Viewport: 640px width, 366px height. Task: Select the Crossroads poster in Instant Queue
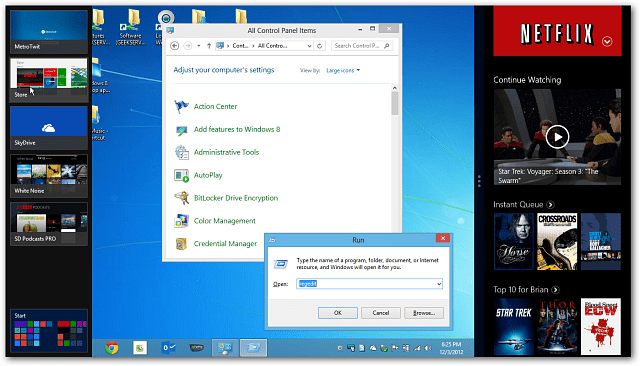coord(557,242)
